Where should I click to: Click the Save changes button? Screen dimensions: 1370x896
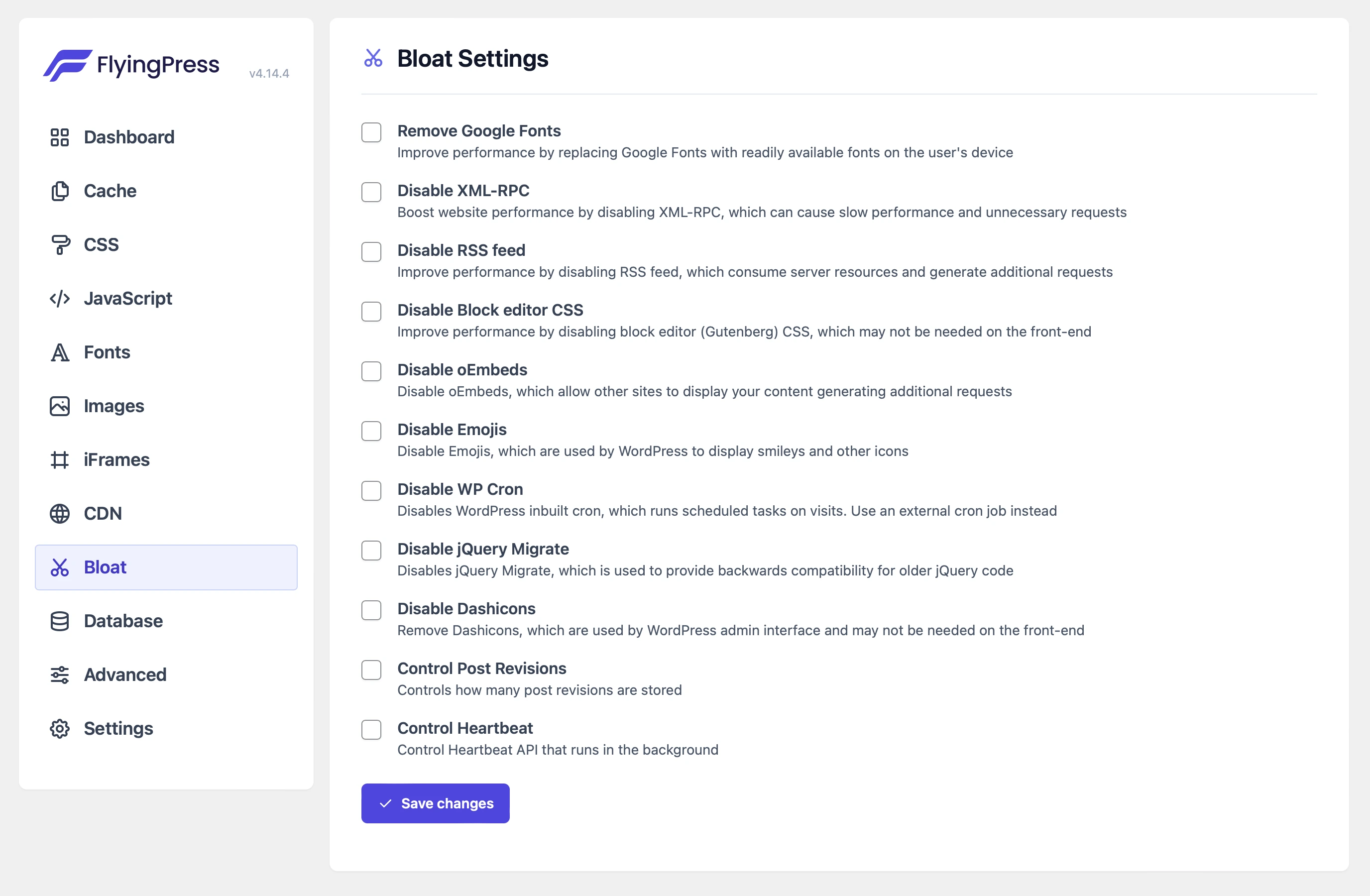[x=435, y=803]
